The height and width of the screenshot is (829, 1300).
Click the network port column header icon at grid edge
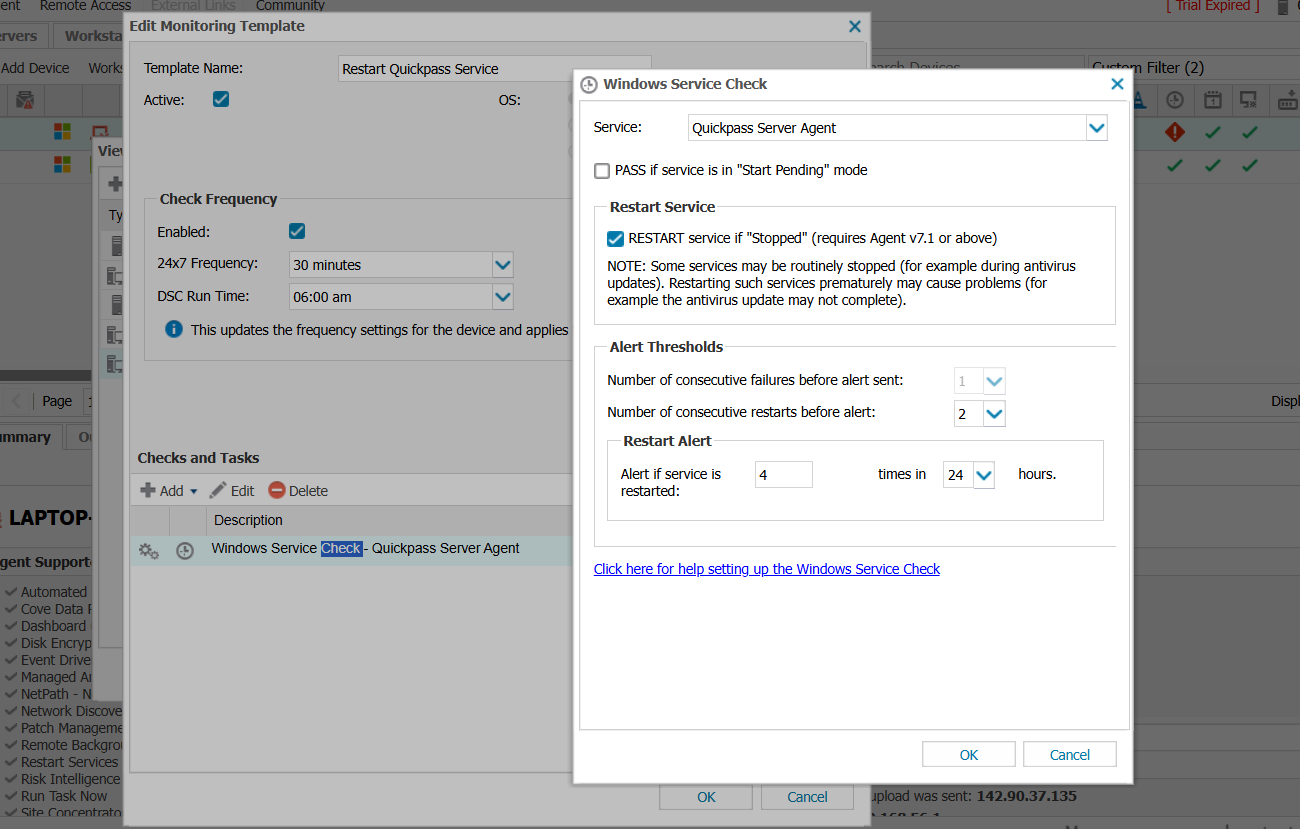coord(1287,100)
